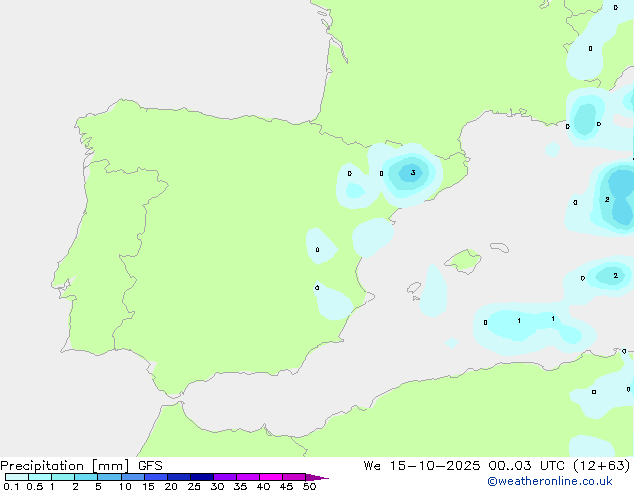Click the forecast date 'We 15-10-2025 00..03 UTC (12+63)'

point(497,466)
